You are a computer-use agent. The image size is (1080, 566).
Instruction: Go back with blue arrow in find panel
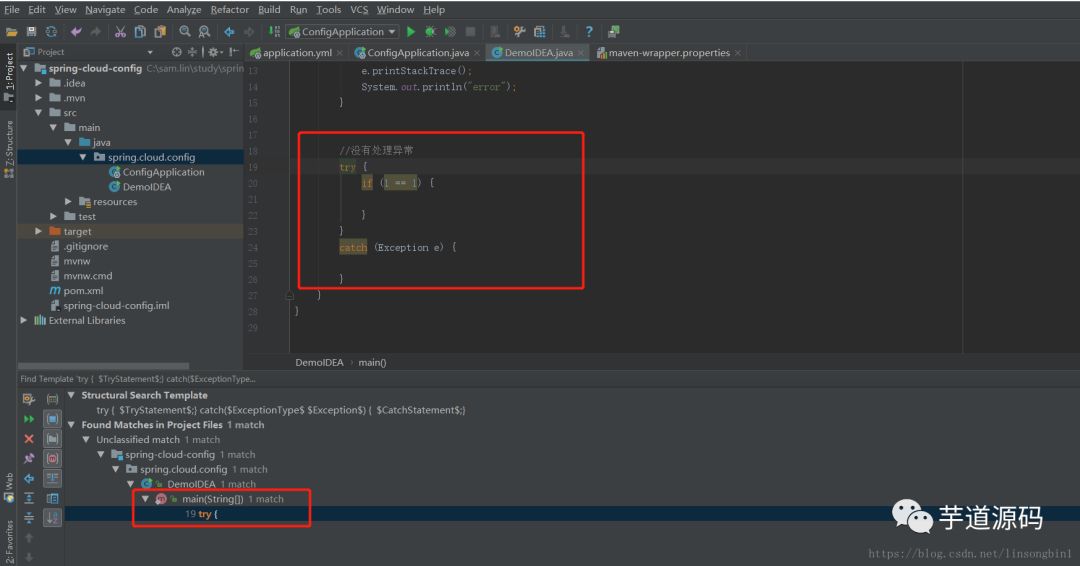(x=29, y=479)
